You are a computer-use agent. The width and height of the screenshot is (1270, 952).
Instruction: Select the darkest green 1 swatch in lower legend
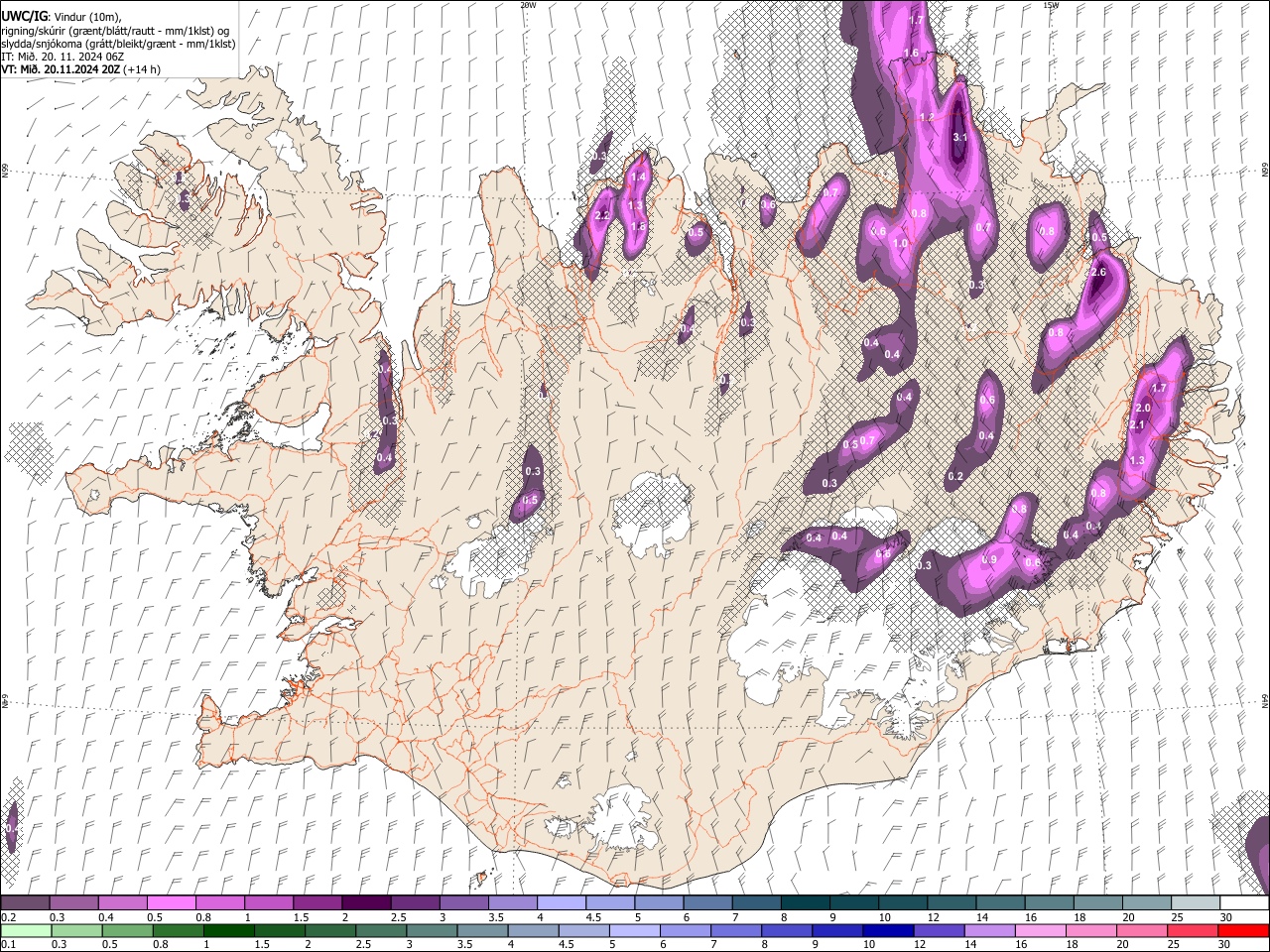[x=228, y=930]
